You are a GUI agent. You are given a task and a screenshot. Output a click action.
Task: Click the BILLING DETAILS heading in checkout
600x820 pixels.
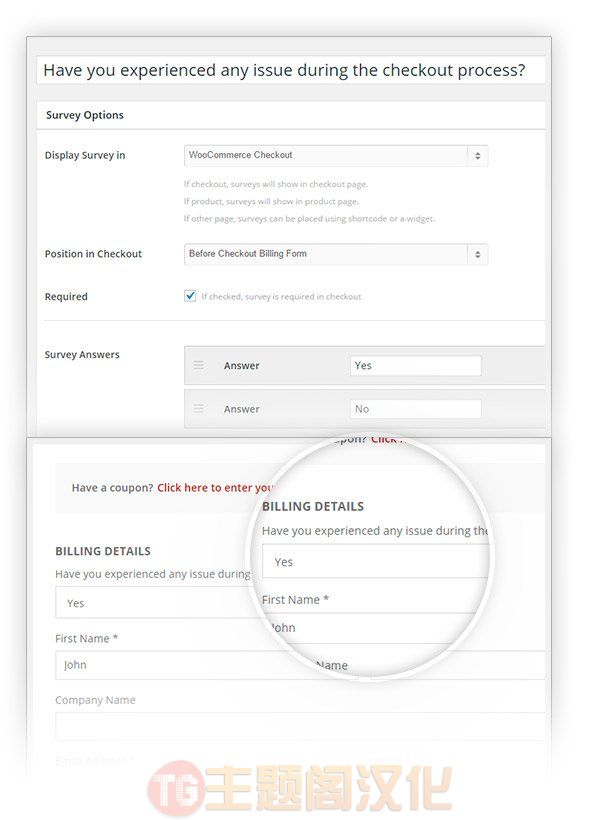[103, 551]
